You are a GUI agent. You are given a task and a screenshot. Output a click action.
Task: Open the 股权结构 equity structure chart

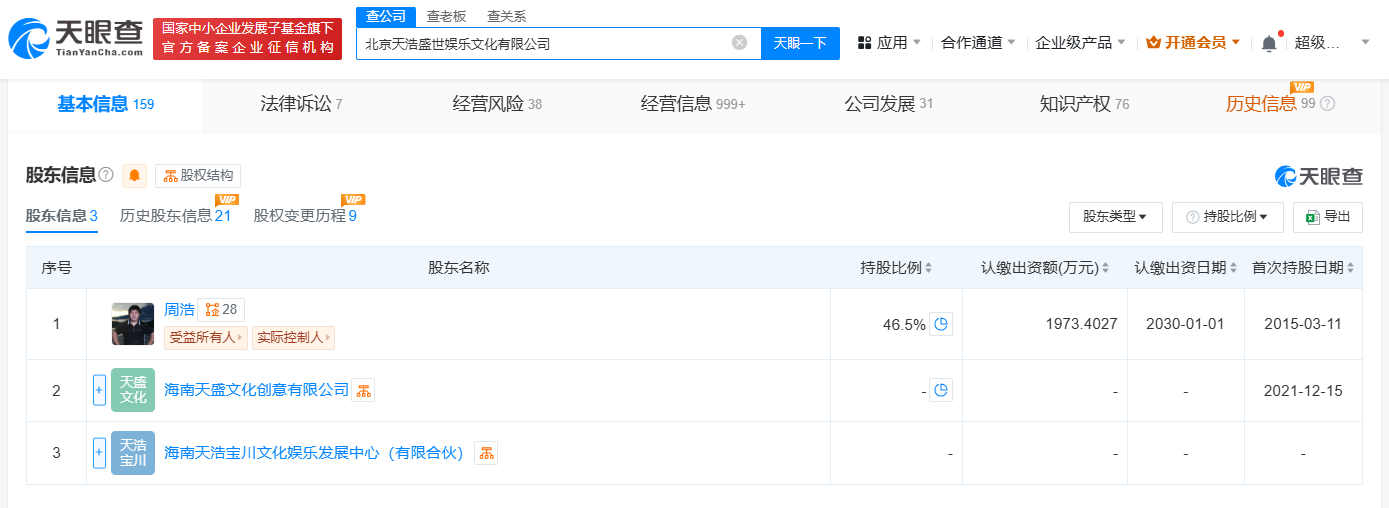point(198,176)
